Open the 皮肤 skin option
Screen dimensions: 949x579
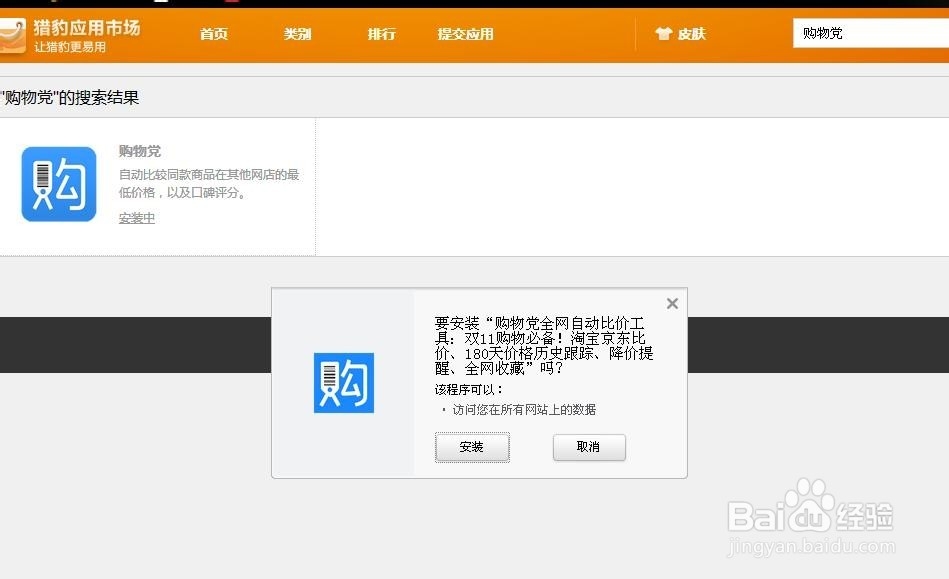coord(691,33)
